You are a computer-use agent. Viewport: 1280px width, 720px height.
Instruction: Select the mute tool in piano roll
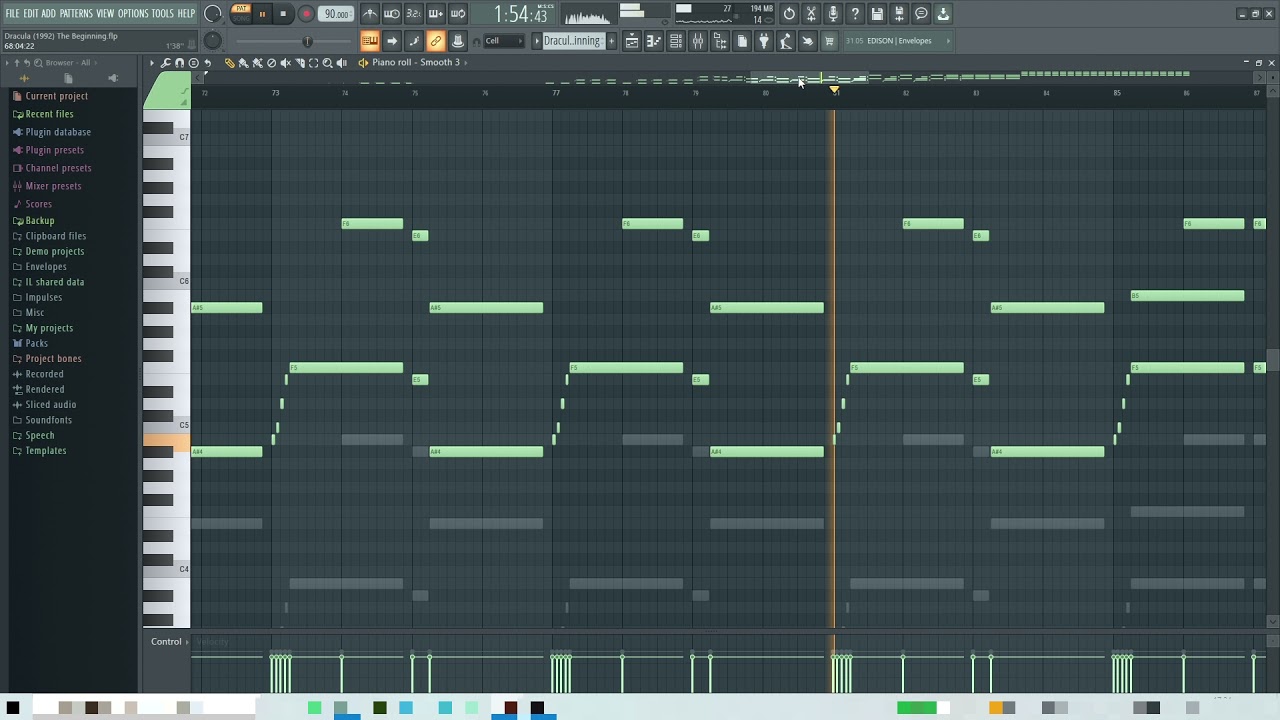285,63
